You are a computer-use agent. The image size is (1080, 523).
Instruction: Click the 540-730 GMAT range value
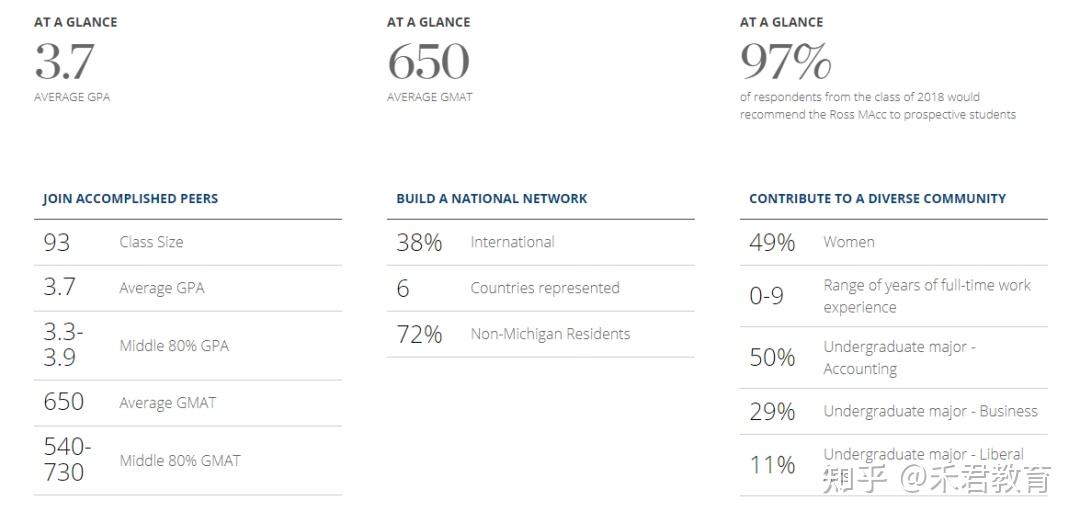pos(67,460)
